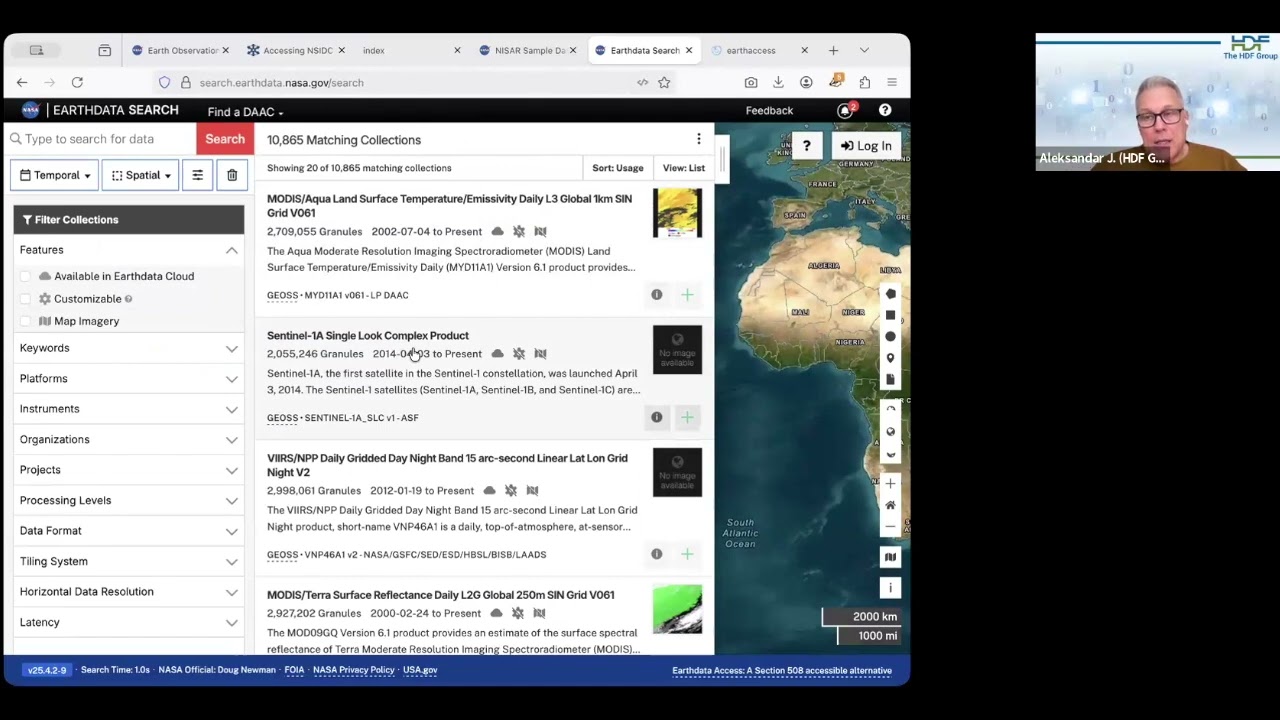The height and width of the screenshot is (720, 1280).
Task: Open browser hamburger menu
Action: (892, 83)
